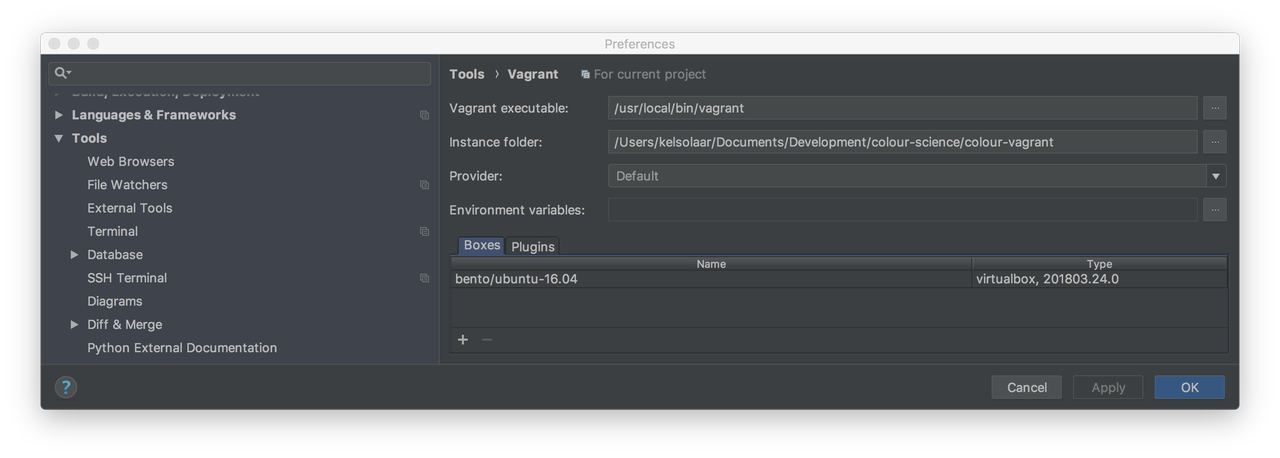Switch to the Boxes tab
This screenshot has height=458, width=1280.
point(482,245)
